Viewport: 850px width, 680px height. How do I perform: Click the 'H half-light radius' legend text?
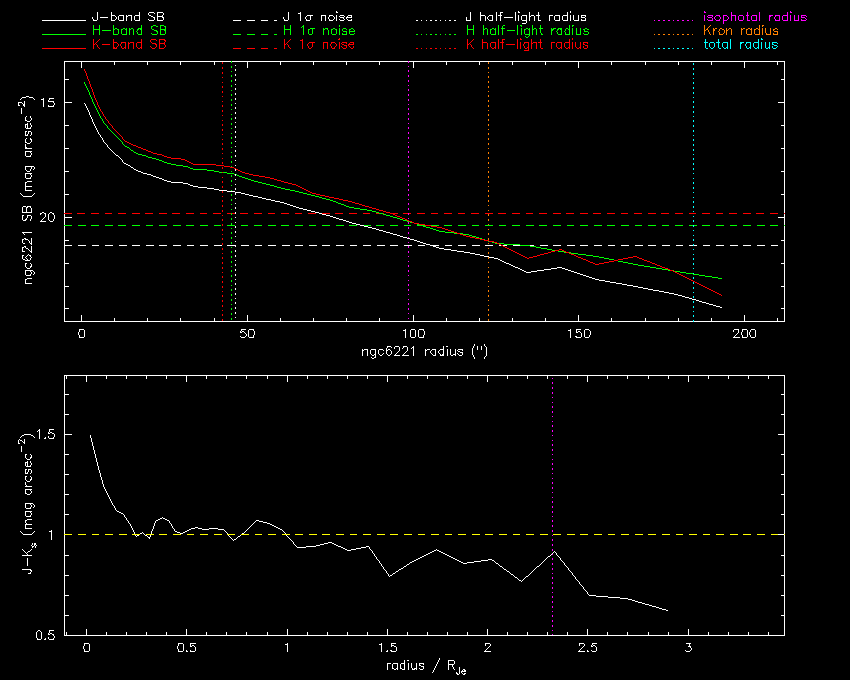click(527, 30)
